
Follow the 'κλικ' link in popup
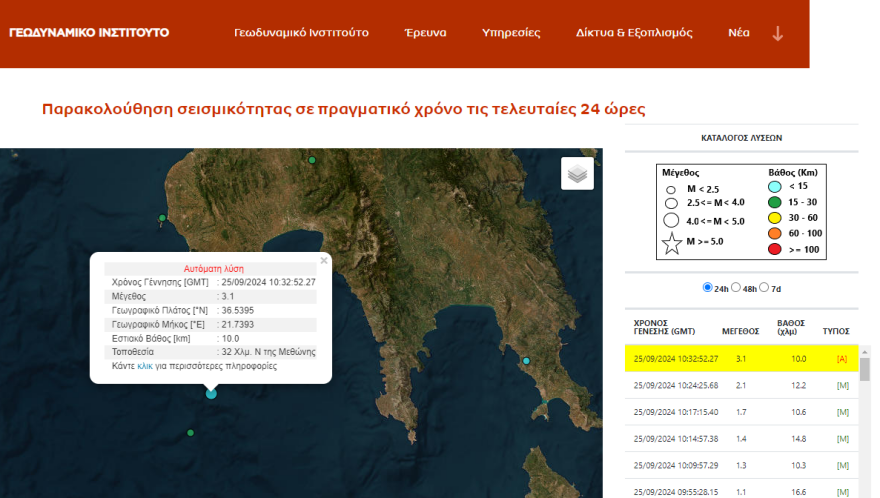pyautogui.click(x=145, y=366)
